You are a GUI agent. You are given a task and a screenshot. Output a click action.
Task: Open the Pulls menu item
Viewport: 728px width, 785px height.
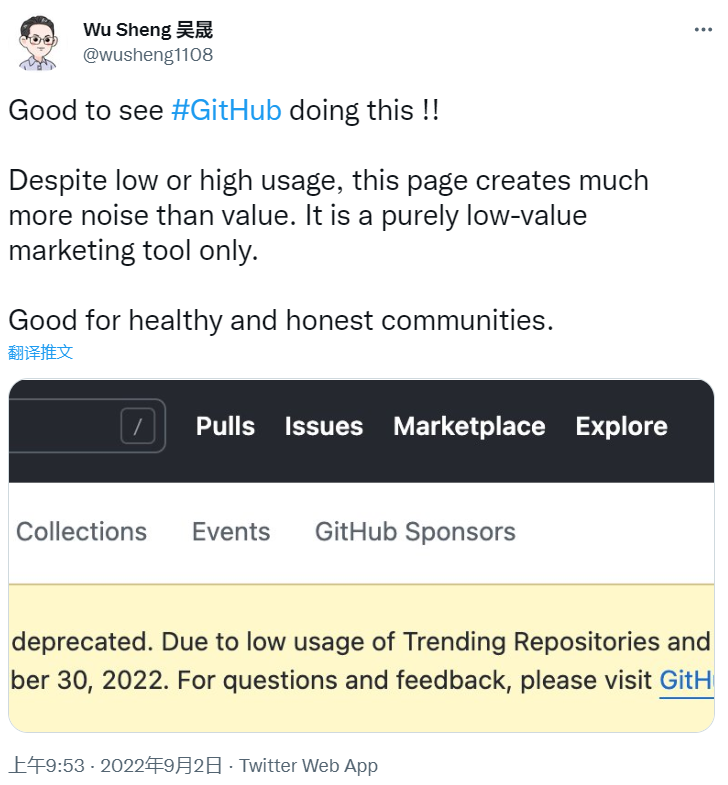pos(225,427)
